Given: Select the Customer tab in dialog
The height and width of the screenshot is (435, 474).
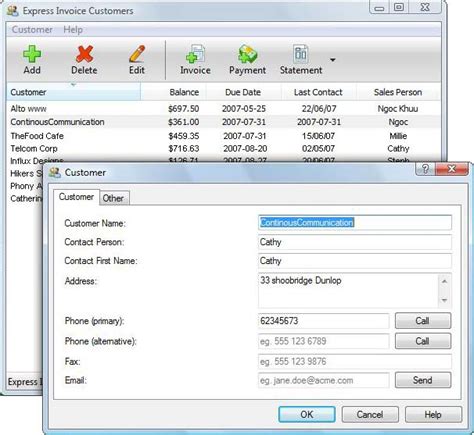Looking at the screenshot, I should [x=76, y=197].
